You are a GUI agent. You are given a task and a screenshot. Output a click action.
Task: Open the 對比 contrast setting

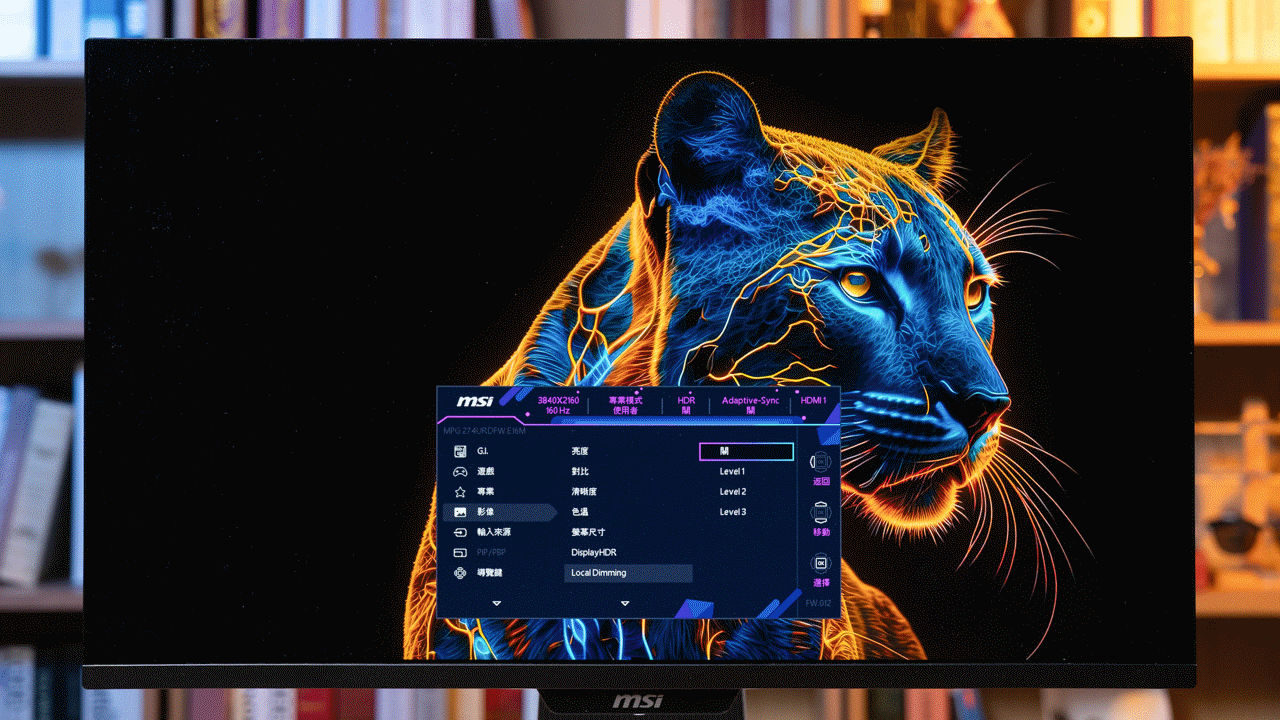tap(580, 471)
